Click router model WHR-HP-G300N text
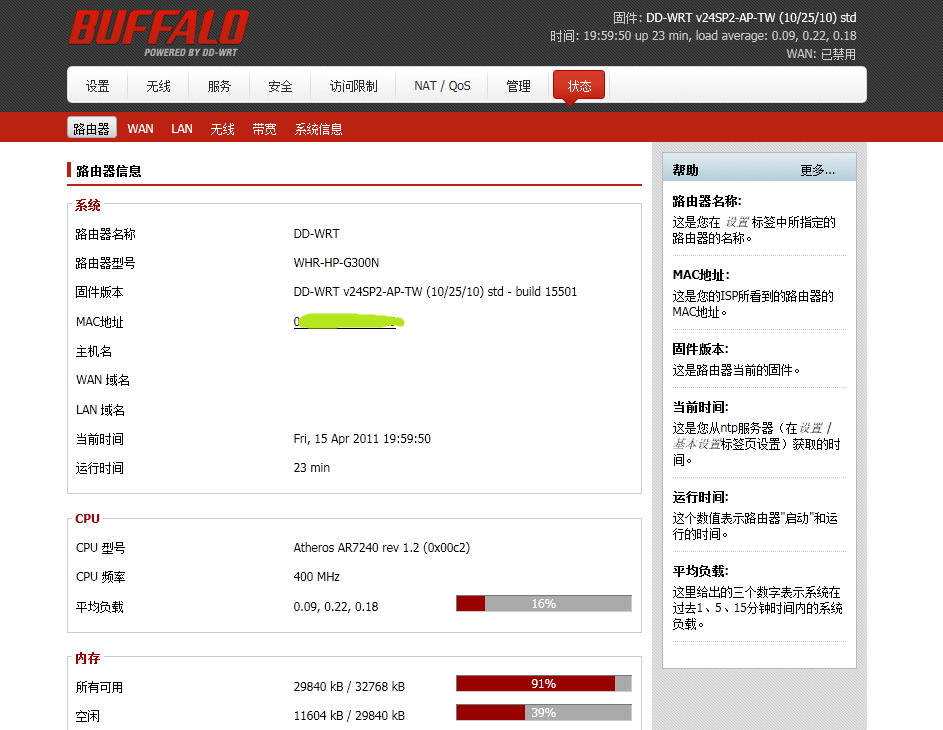 [x=336, y=263]
